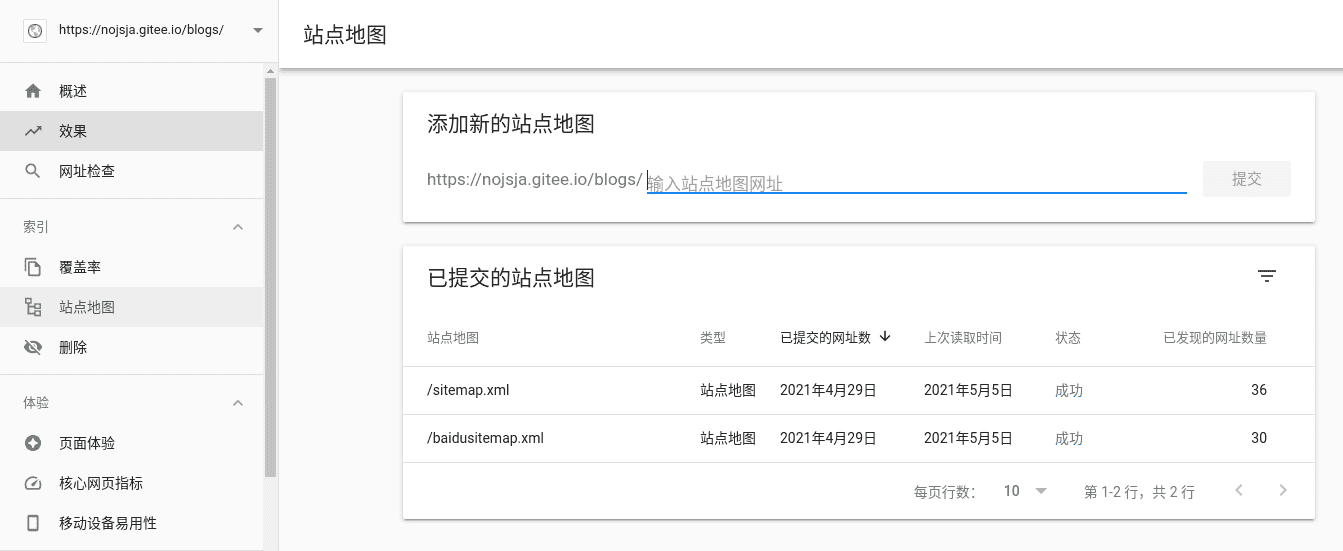Click the home icon beside 概述
The image size is (1343, 551).
click(33, 91)
